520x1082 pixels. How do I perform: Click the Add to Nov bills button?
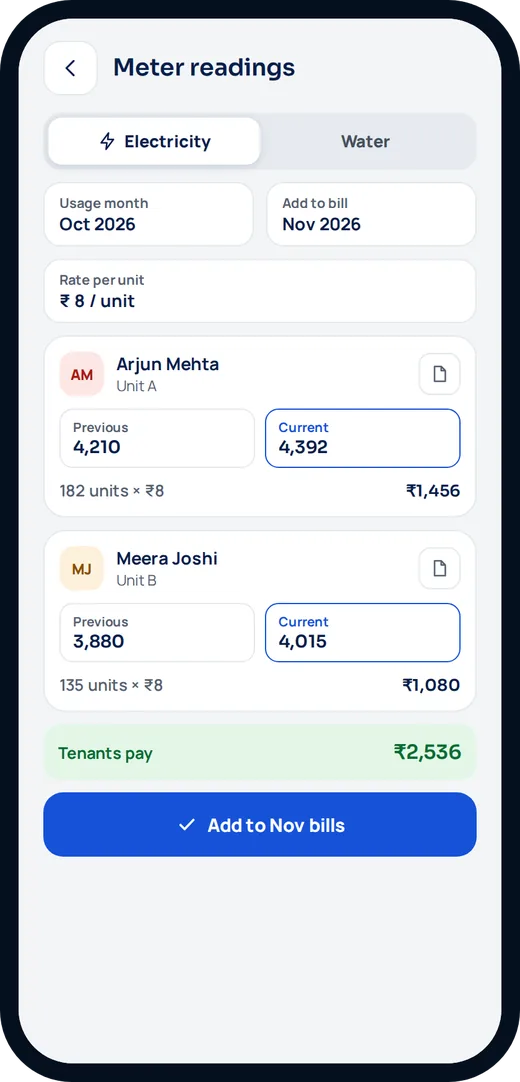pyautogui.click(x=260, y=825)
